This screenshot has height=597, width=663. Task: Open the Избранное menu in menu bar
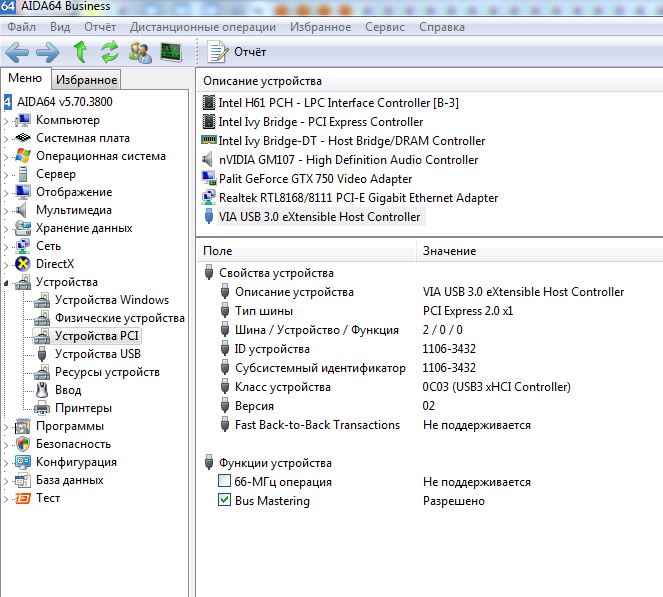pos(321,27)
